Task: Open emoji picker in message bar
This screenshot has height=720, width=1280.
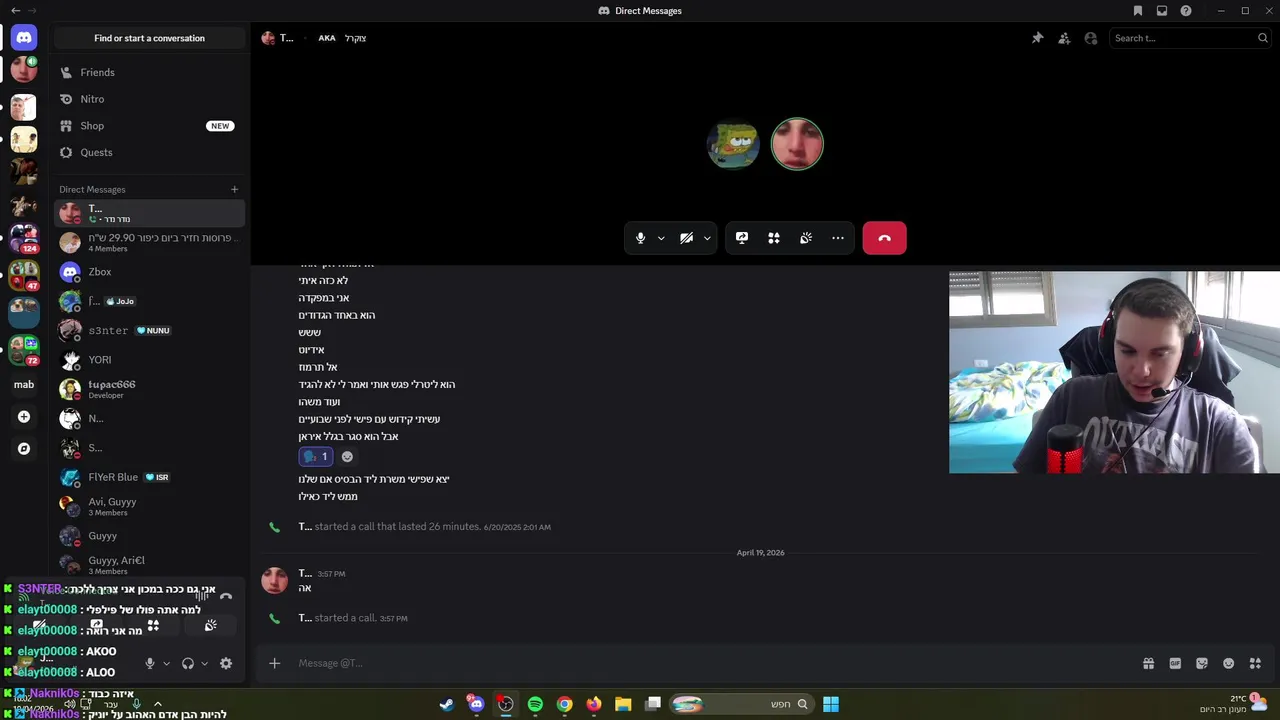Action: click(1229, 663)
